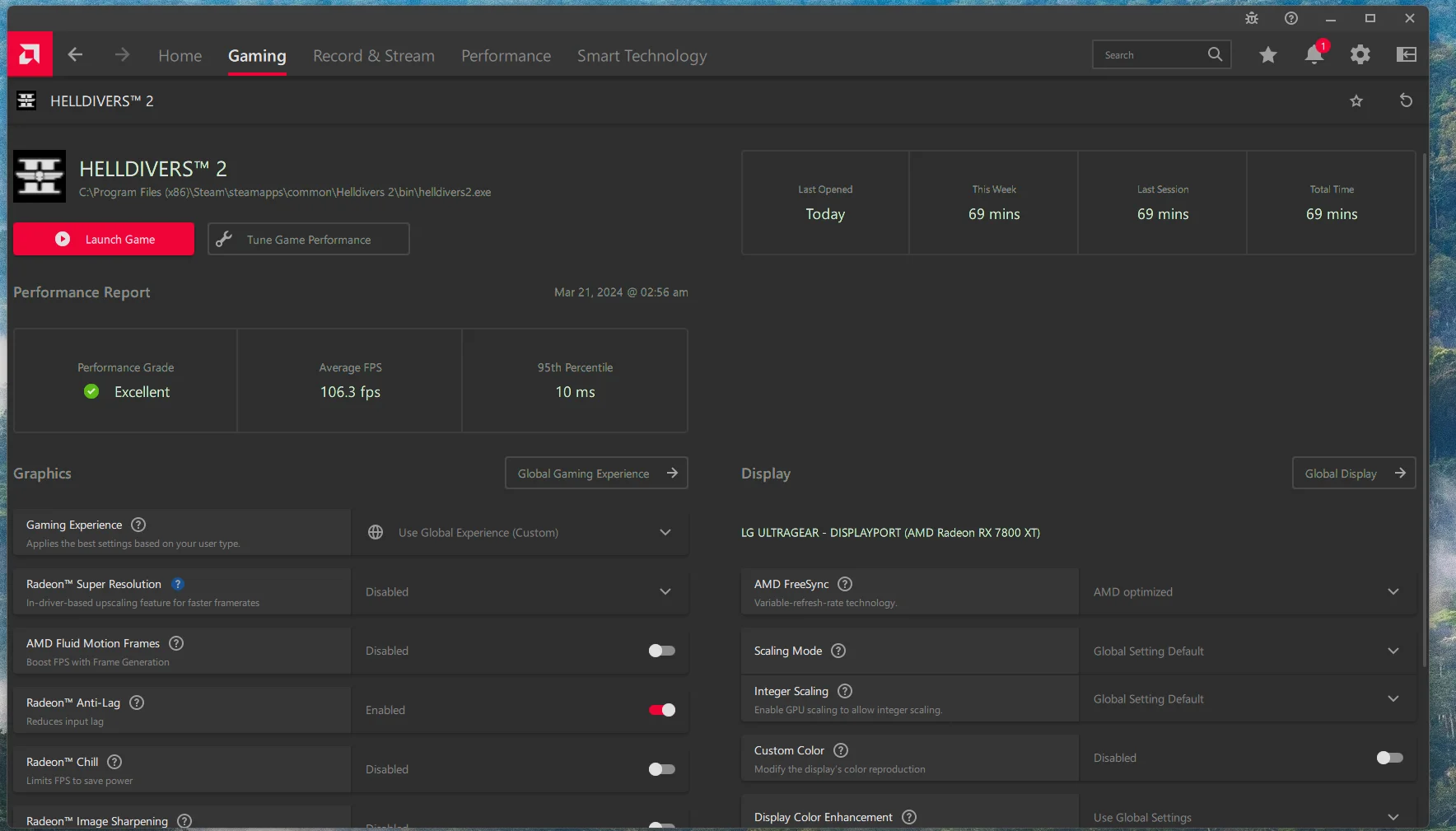Switch to the Performance tab
1456x831 pixels.
(506, 55)
